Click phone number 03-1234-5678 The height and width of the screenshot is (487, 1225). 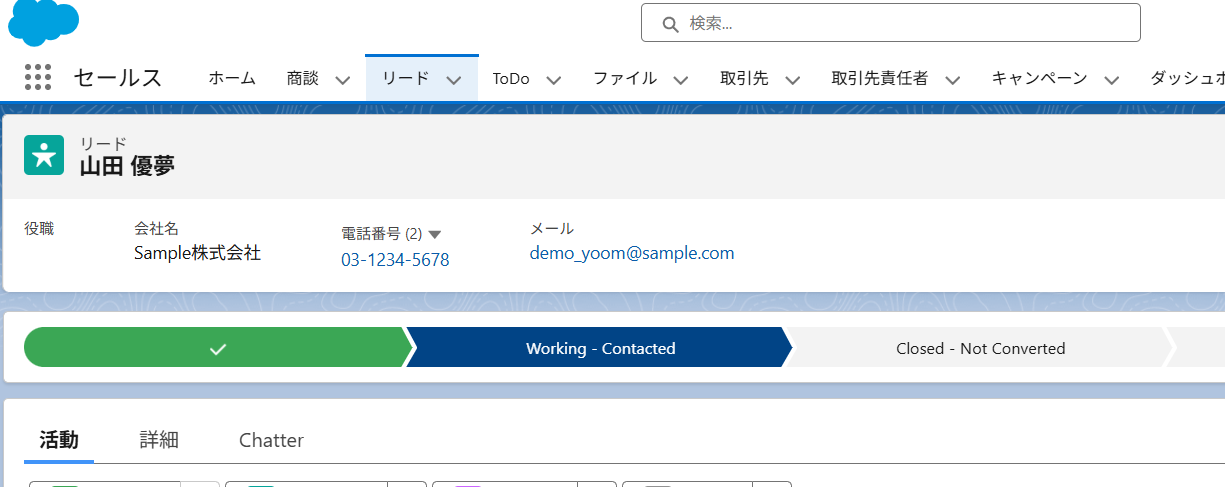pyautogui.click(x=395, y=260)
